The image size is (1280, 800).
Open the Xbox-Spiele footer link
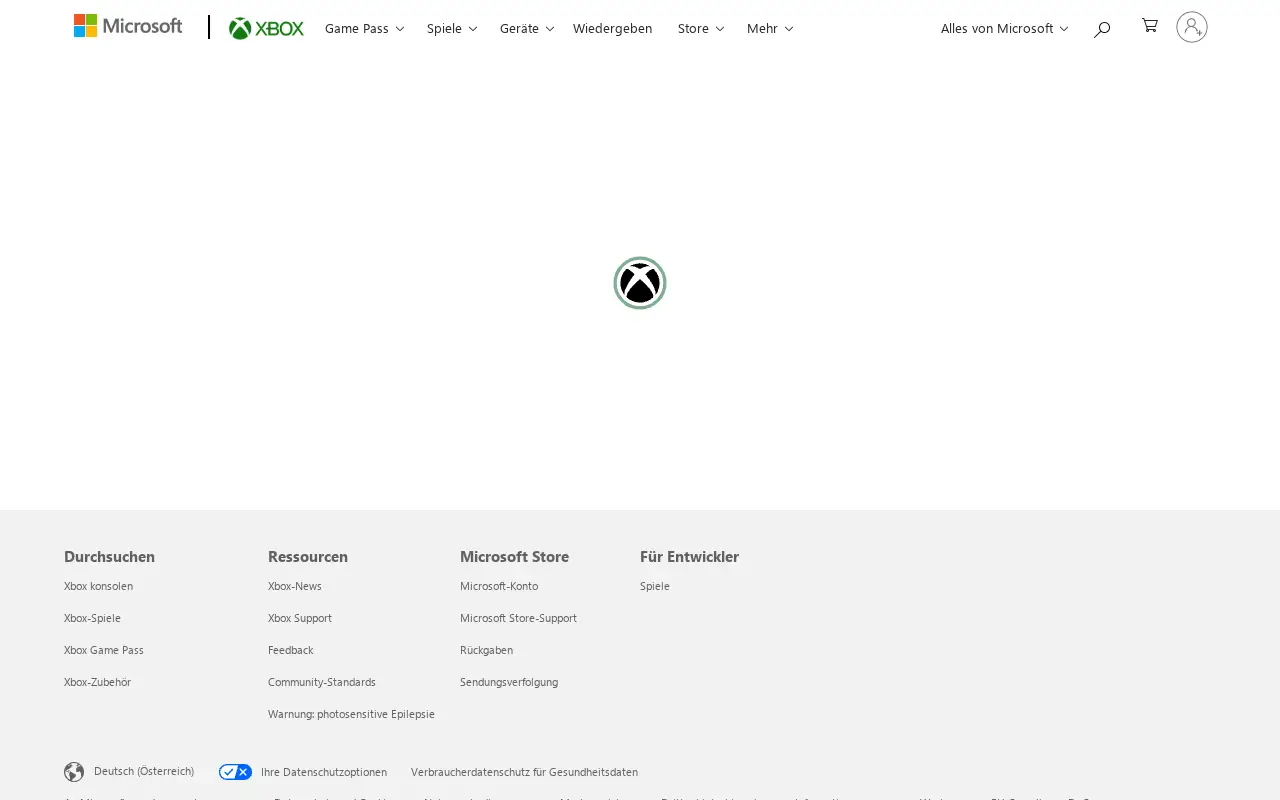[92, 618]
